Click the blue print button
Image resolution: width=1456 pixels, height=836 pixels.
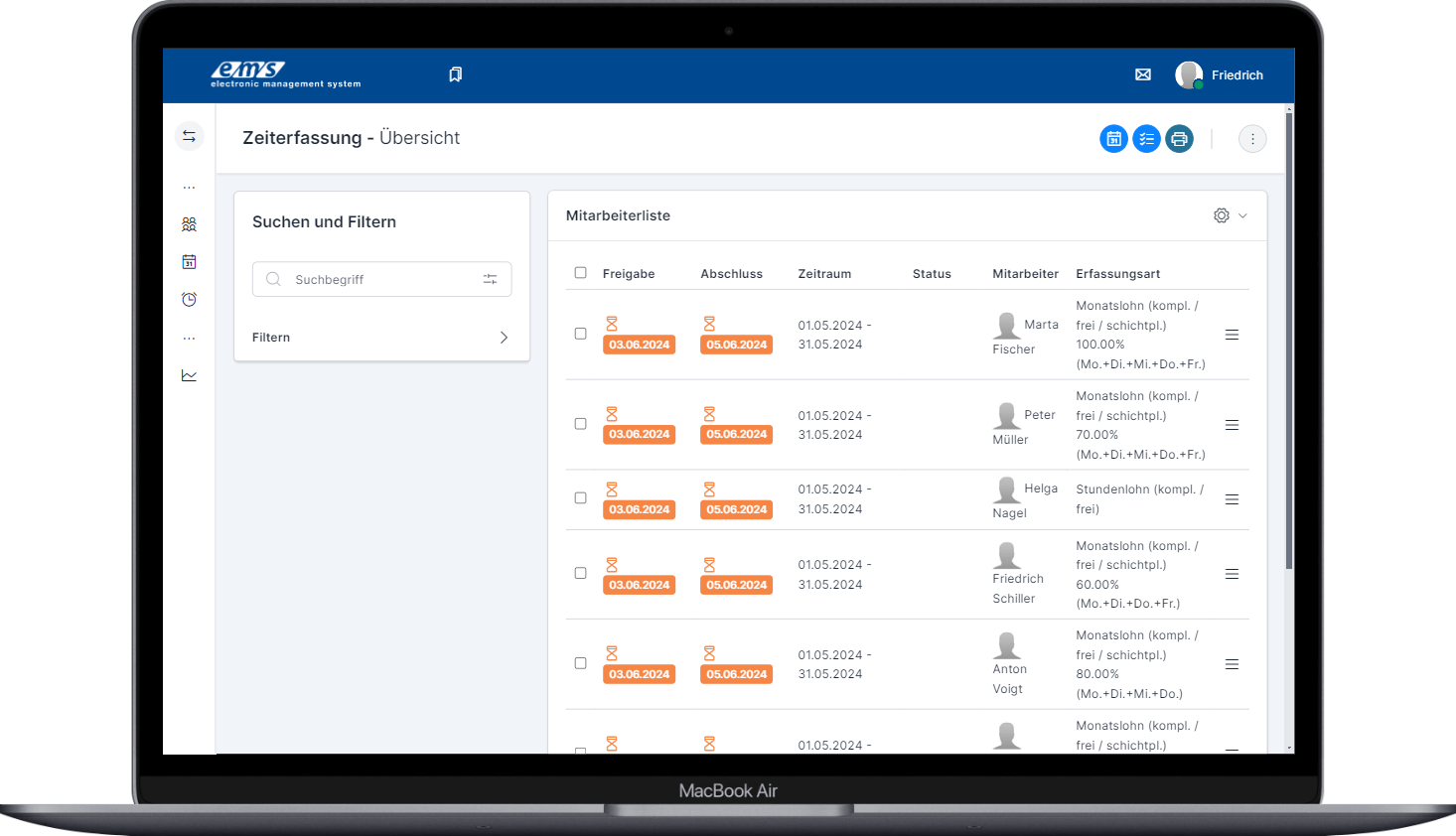tap(1179, 139)
